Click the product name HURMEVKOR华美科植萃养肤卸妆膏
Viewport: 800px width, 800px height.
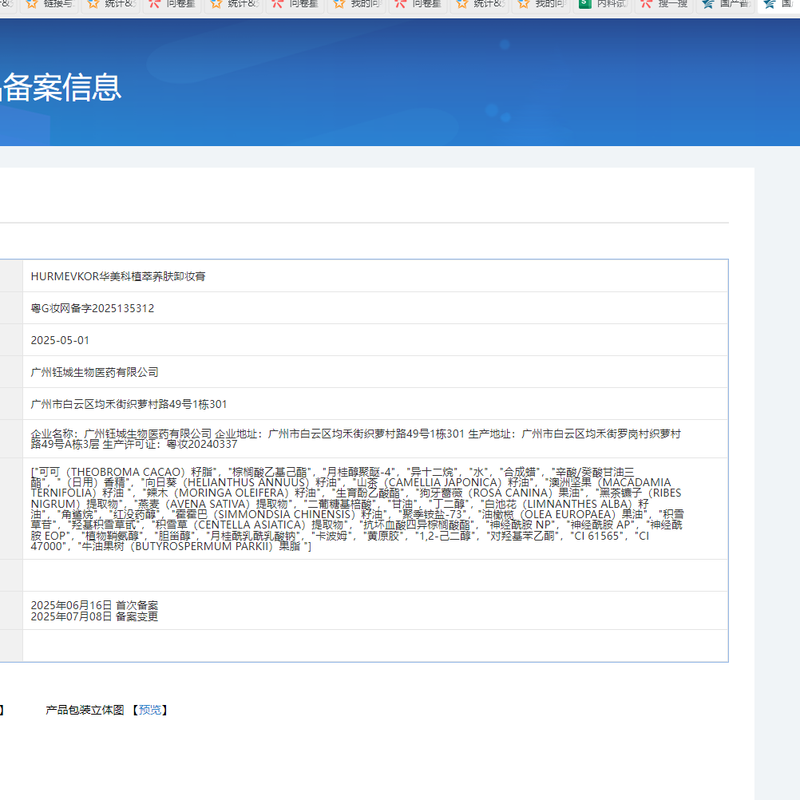pyautogui.click(x=119, y=276)
